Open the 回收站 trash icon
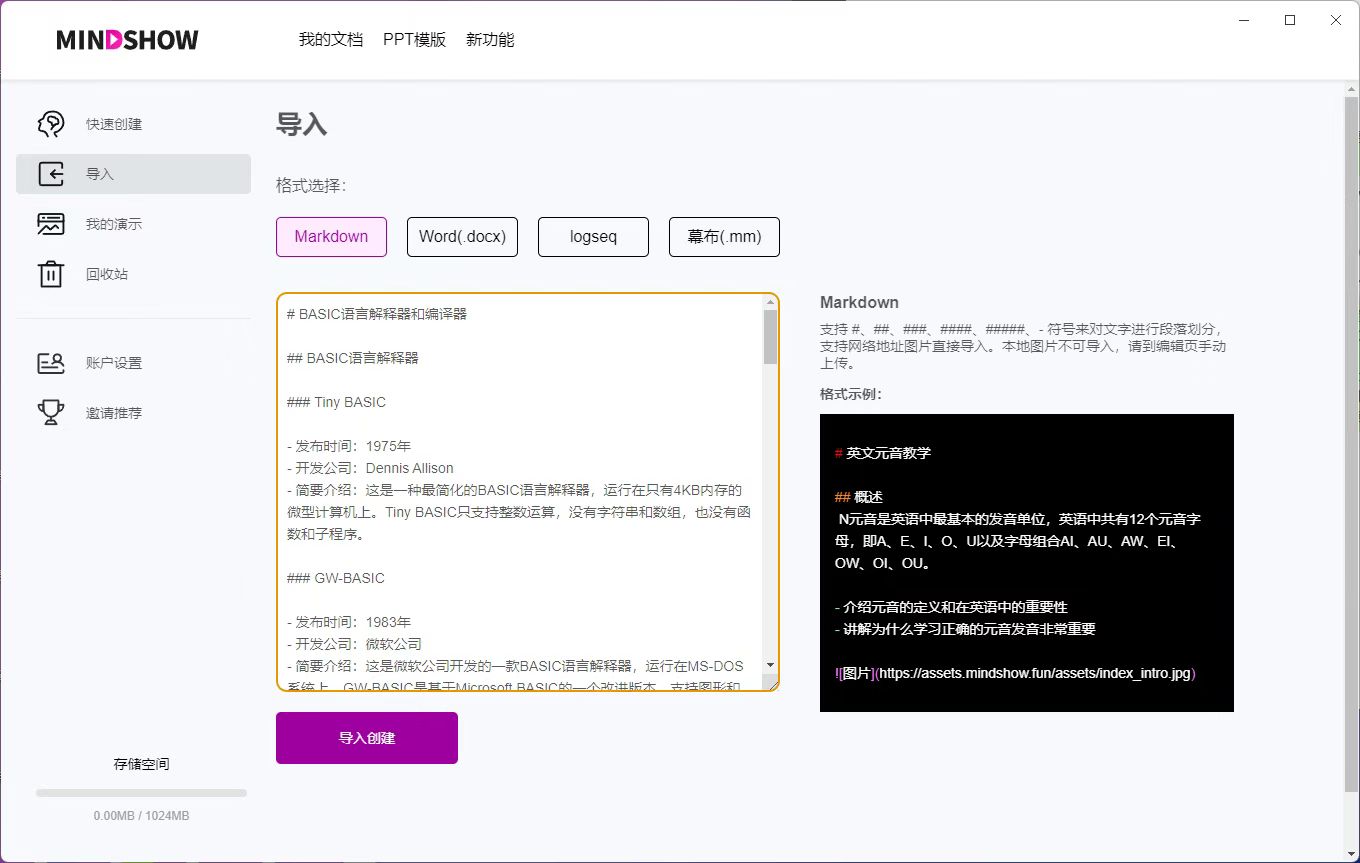1360x863 pixels. [x=50, y=273]
